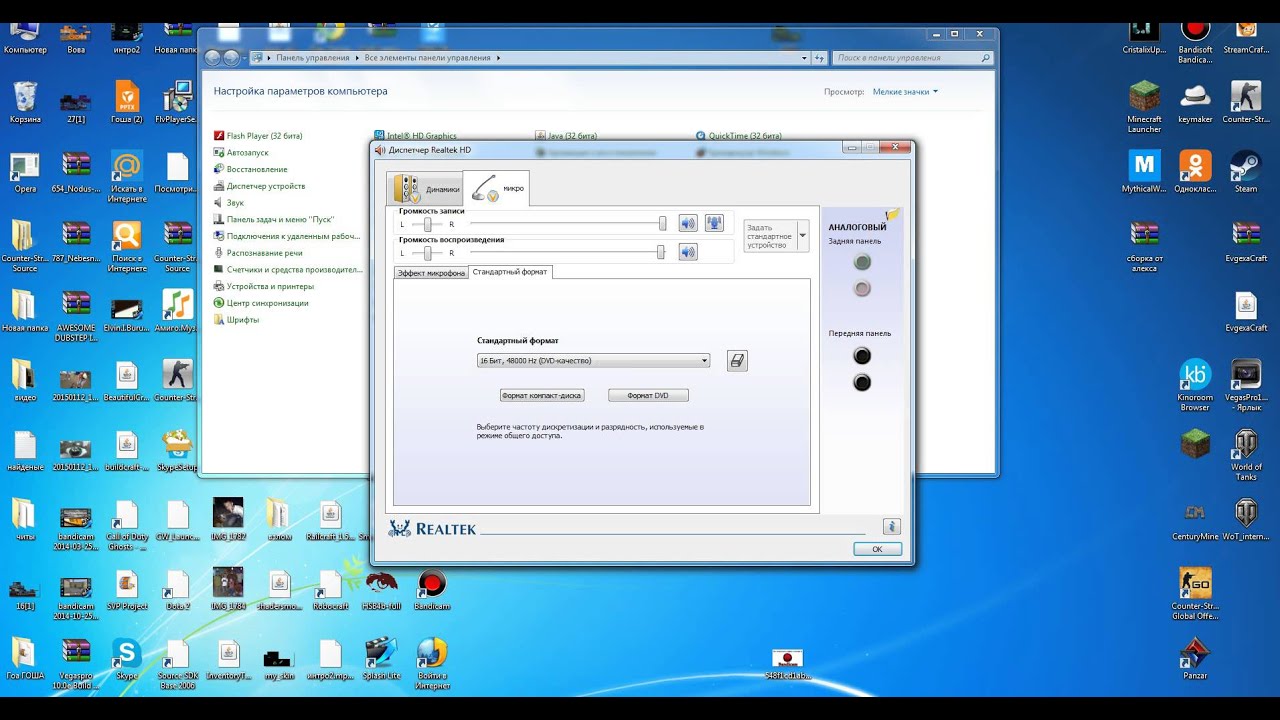
Task: Mute recording volume speaker icon
Action: (x=687, y=223)
